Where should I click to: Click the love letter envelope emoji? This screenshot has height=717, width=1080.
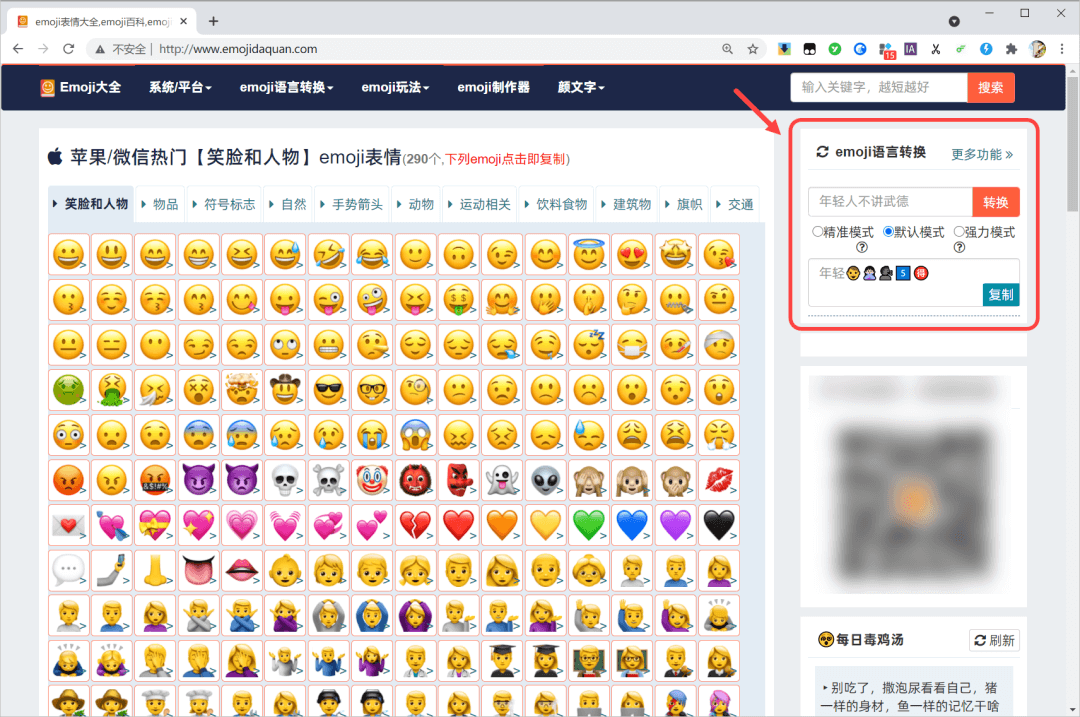tap(68, 525)
